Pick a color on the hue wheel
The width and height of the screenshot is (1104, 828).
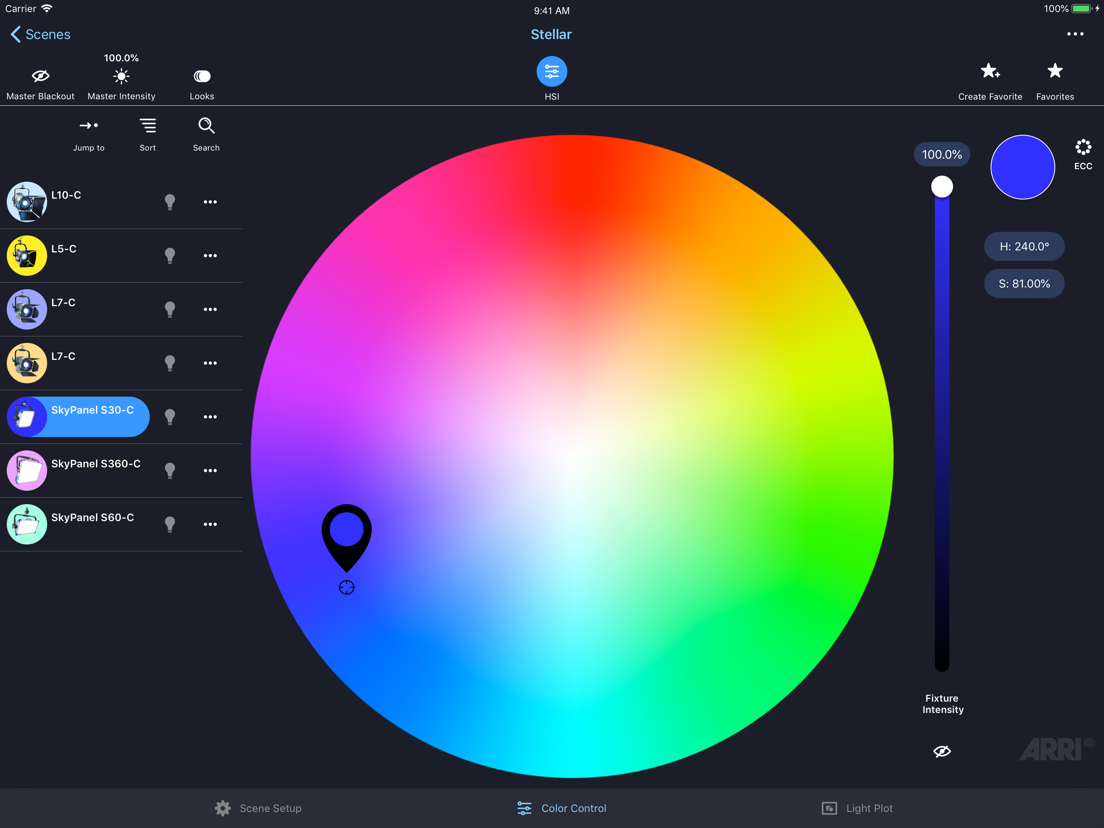tap(572, 456)
